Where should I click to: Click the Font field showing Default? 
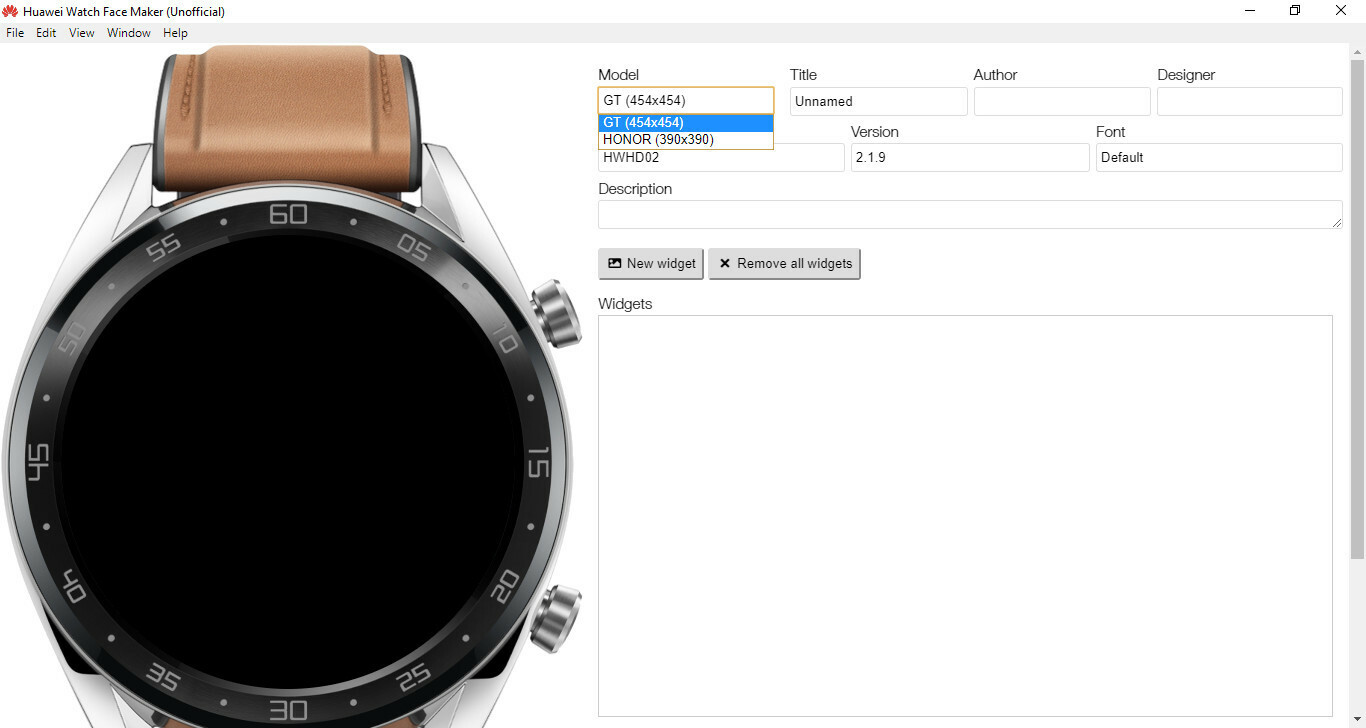click(x=1219, y=158)
